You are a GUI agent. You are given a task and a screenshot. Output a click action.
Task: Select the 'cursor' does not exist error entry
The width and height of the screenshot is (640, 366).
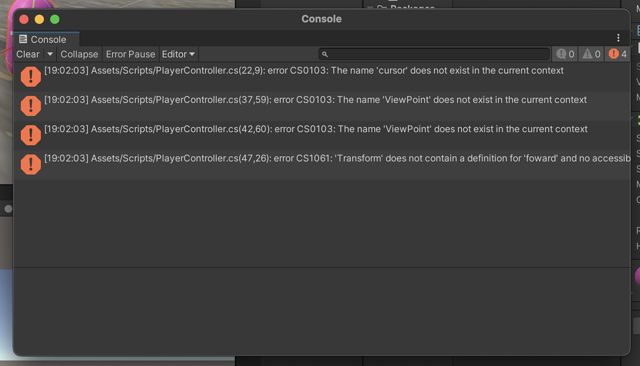pyautogui.click(x=322, y=77)
